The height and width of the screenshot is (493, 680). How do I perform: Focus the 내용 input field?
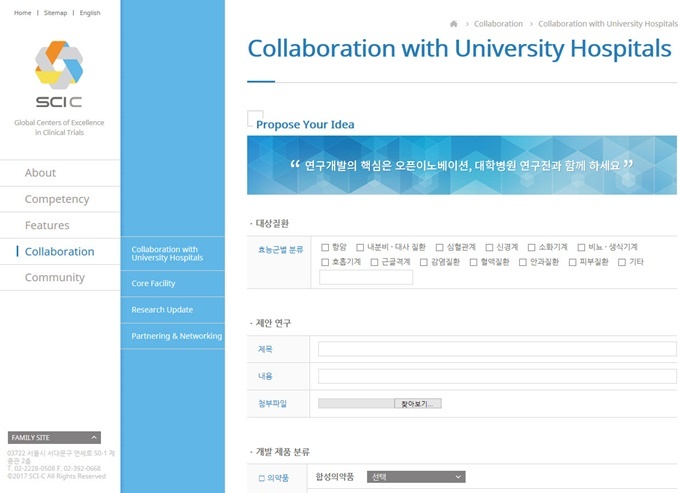[x=497, y=376]
